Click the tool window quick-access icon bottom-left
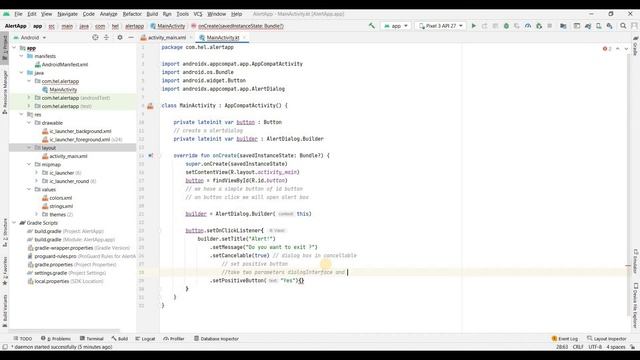640x360 pixels. click(5, 347)
